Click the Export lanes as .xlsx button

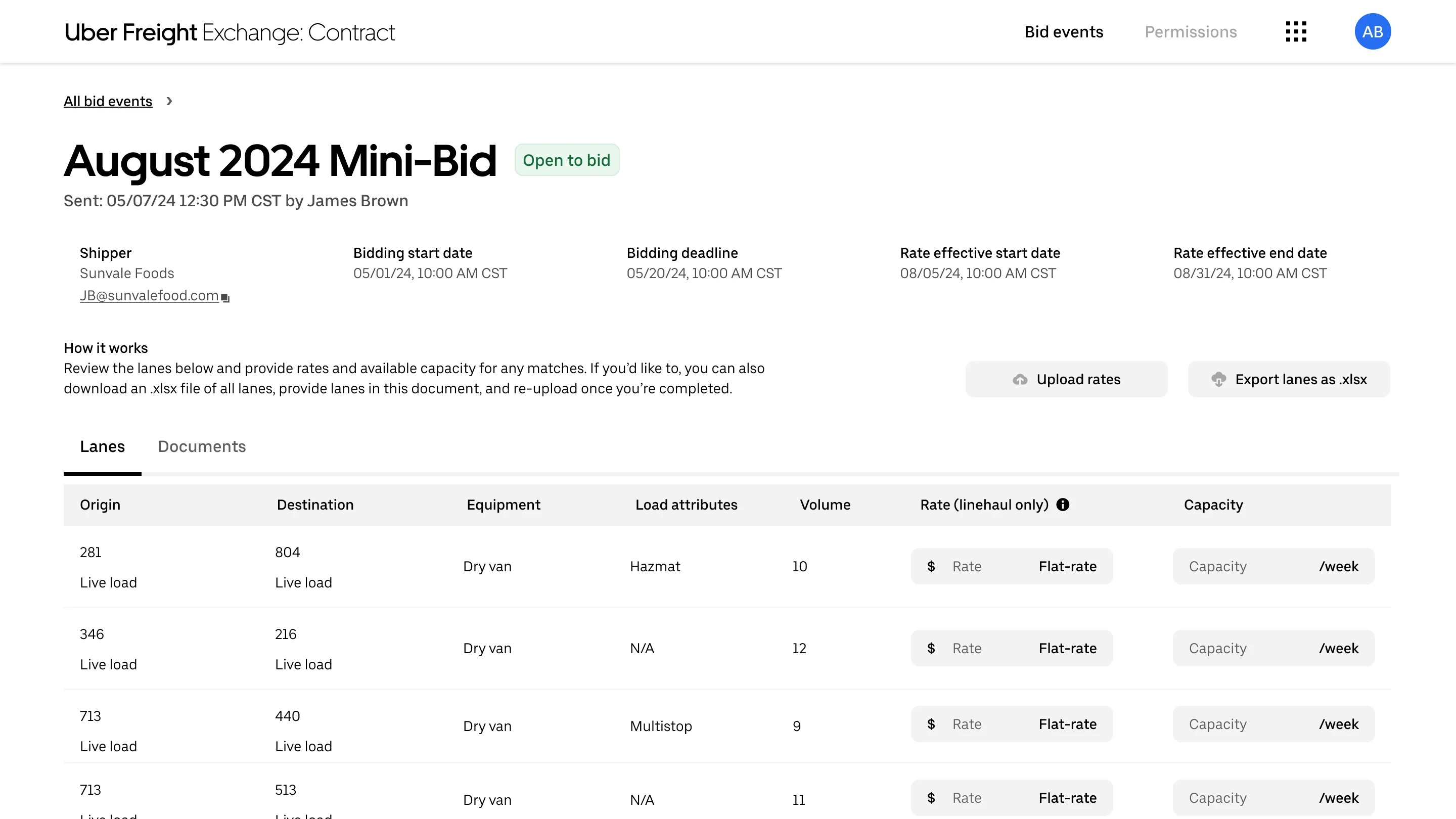1289,379
